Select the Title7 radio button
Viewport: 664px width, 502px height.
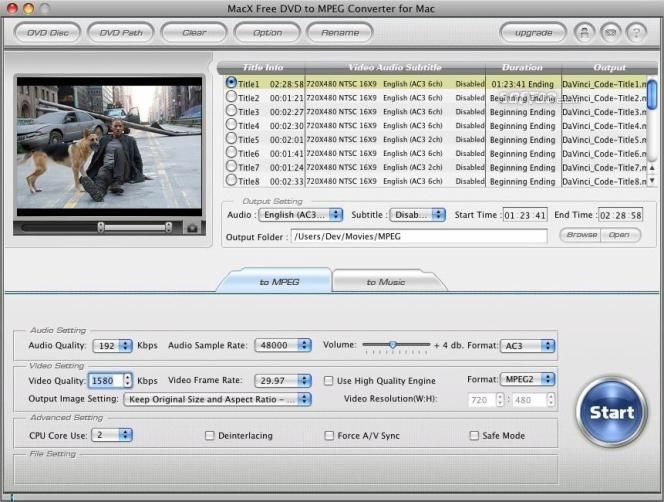tap(231, 166)
